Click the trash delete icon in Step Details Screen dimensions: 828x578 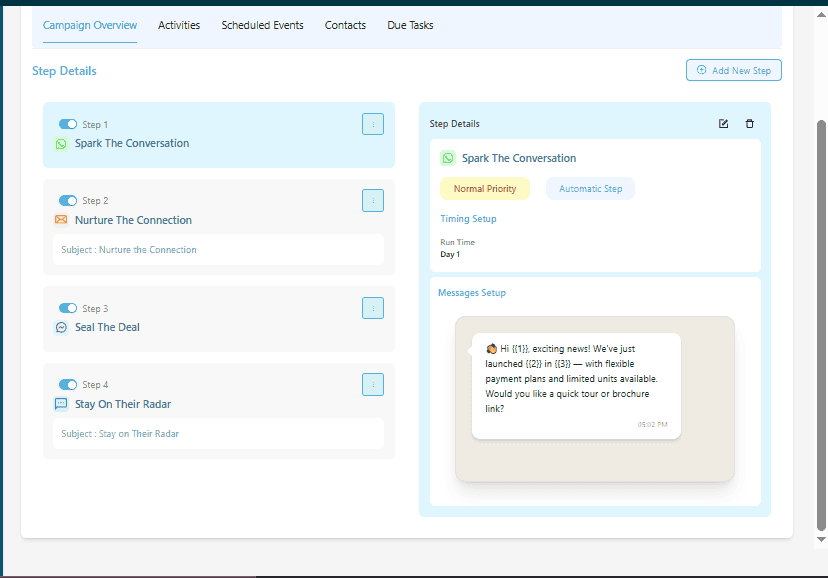(750, 124)
